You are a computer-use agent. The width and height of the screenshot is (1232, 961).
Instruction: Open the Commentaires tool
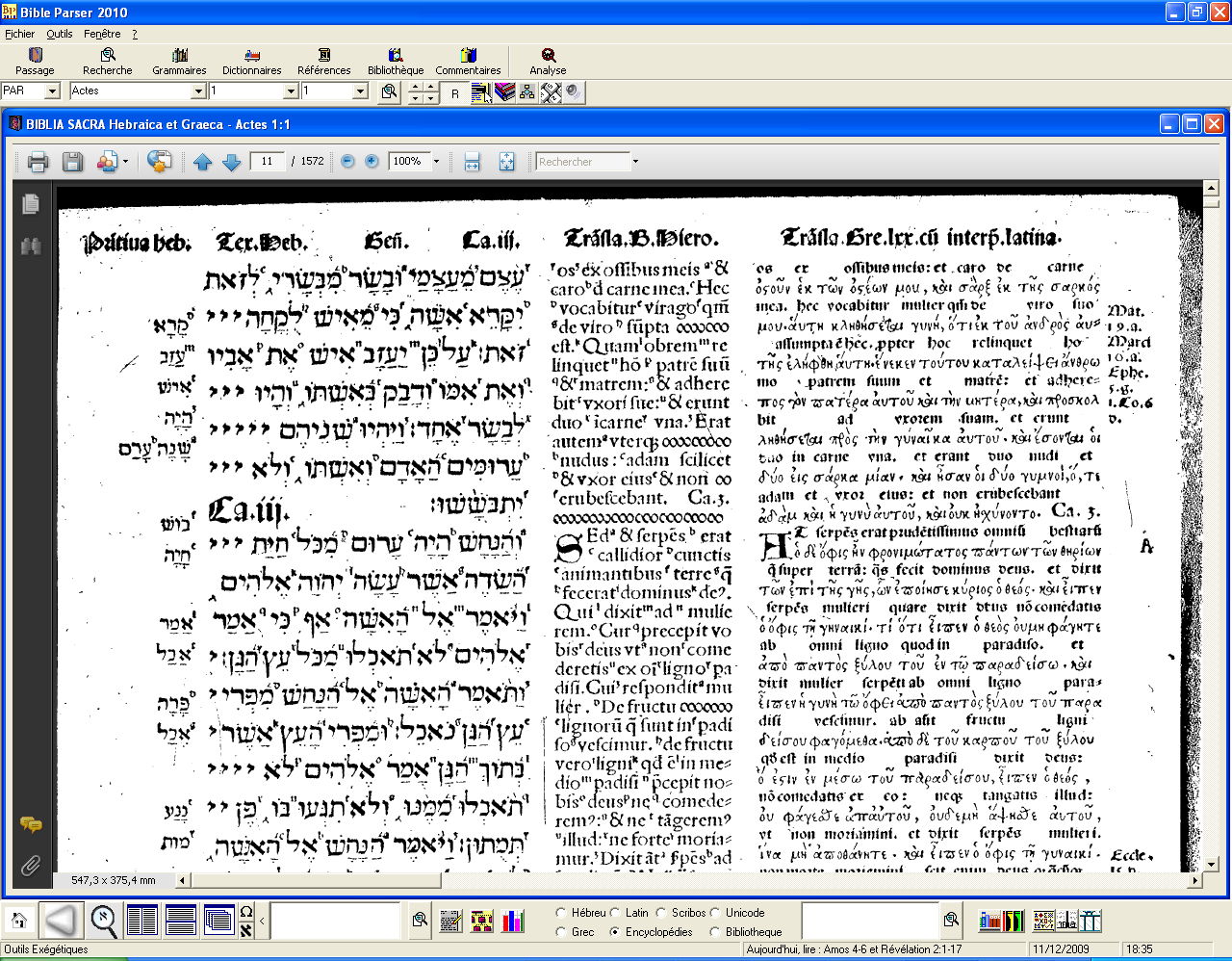[468, 62]
